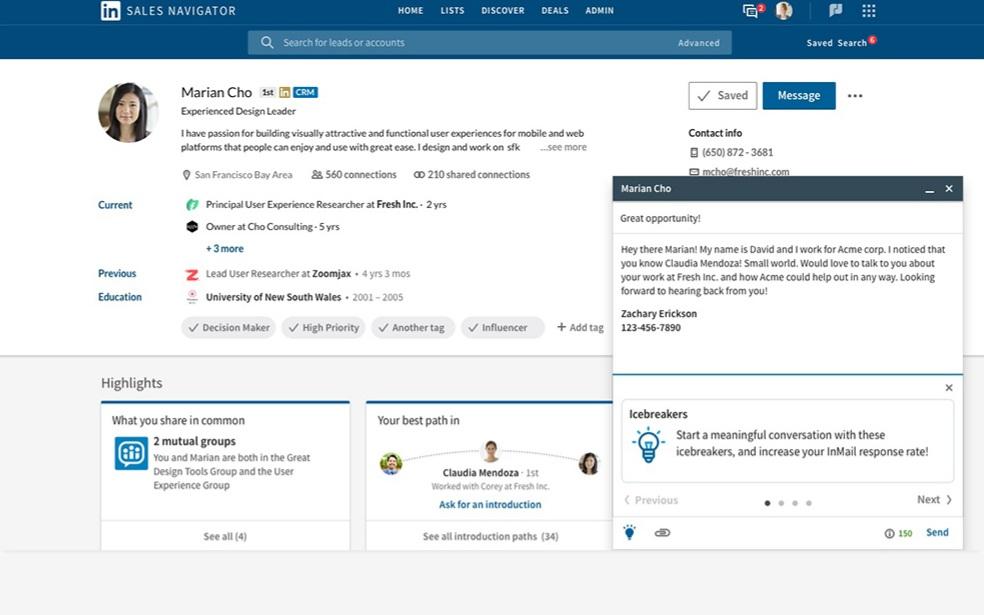Click the large lightbulb in Icebreakers card

click(648, 445)
